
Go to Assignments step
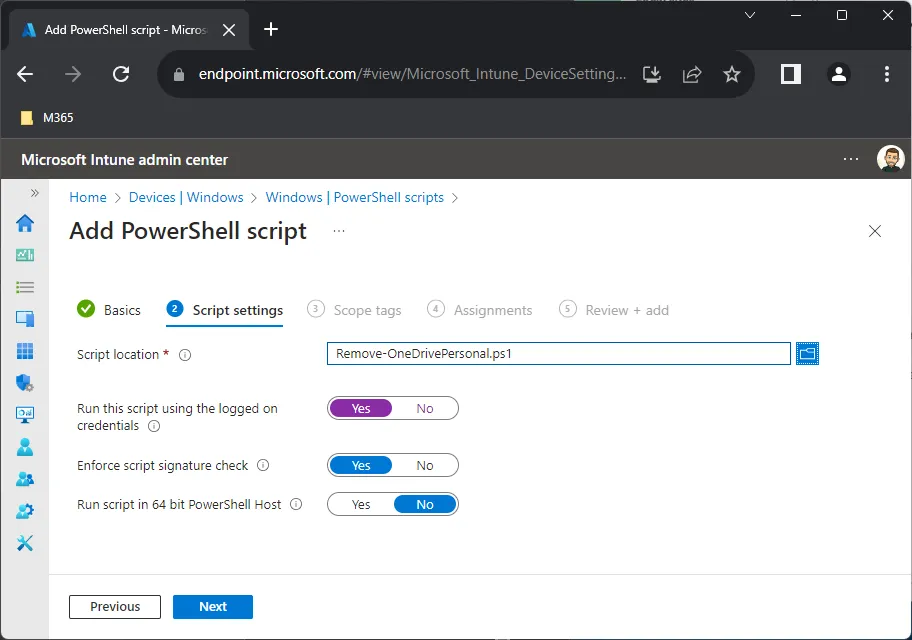479,310
